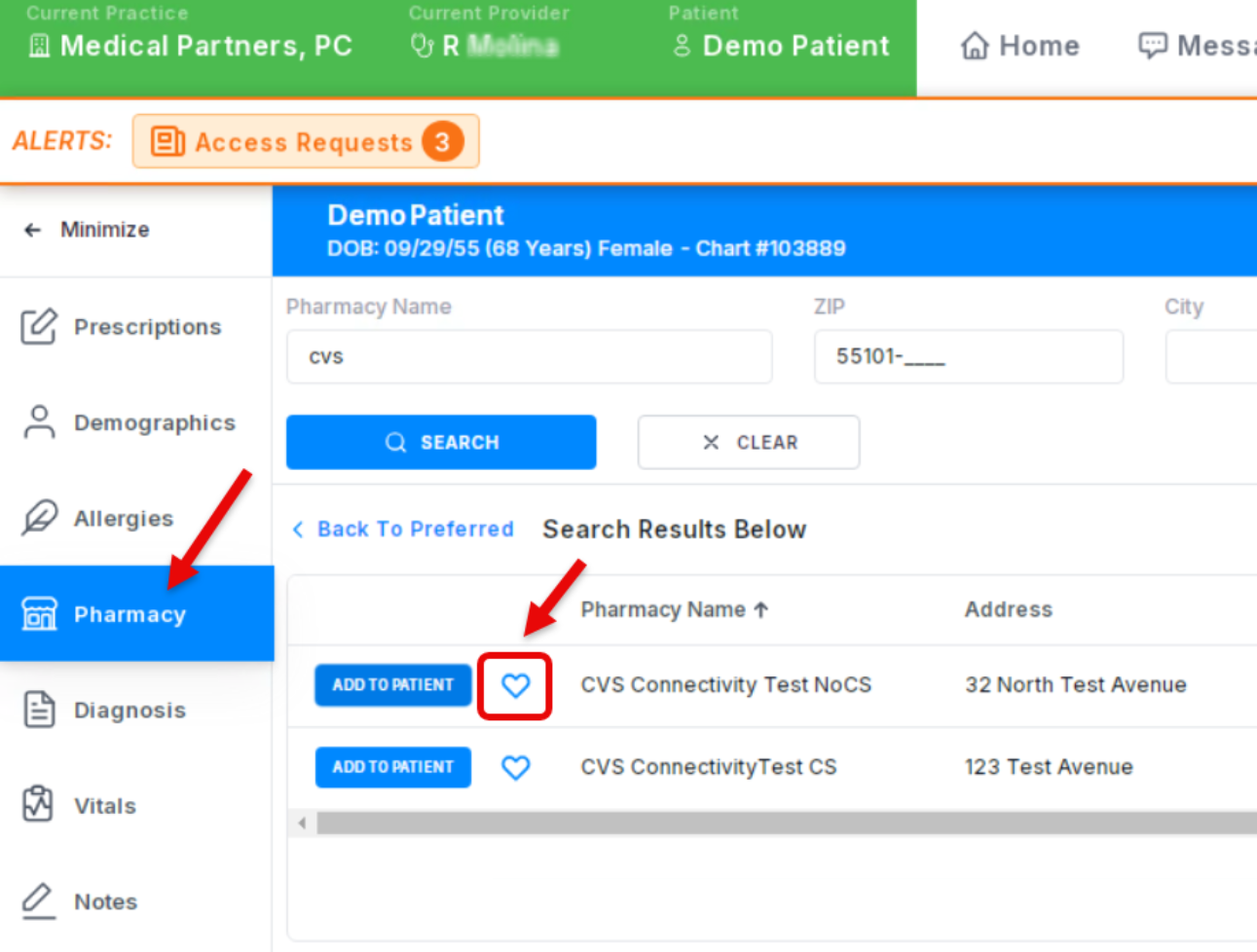Click the Address column header
This screenshot has height=952, width=1257.
coord(1009,609)
